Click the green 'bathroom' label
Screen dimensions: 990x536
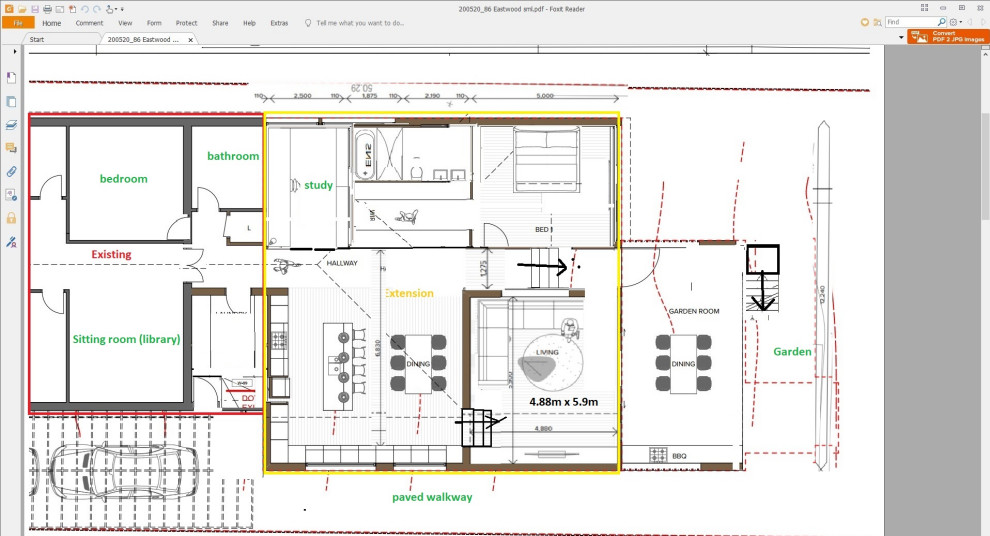[233, 156]
